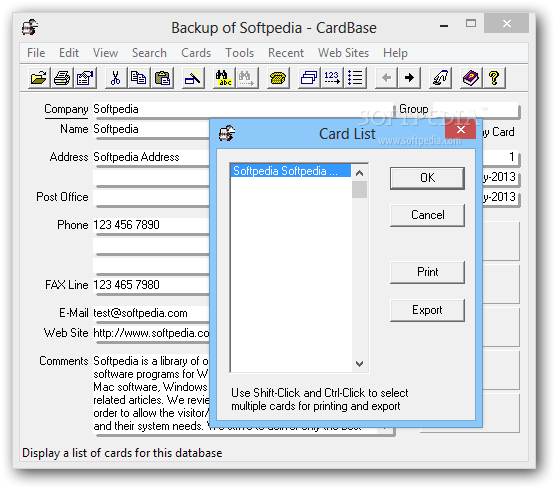556x489 pixels.
Task: Click the Web Site URL field
Action: coord(151,333)
